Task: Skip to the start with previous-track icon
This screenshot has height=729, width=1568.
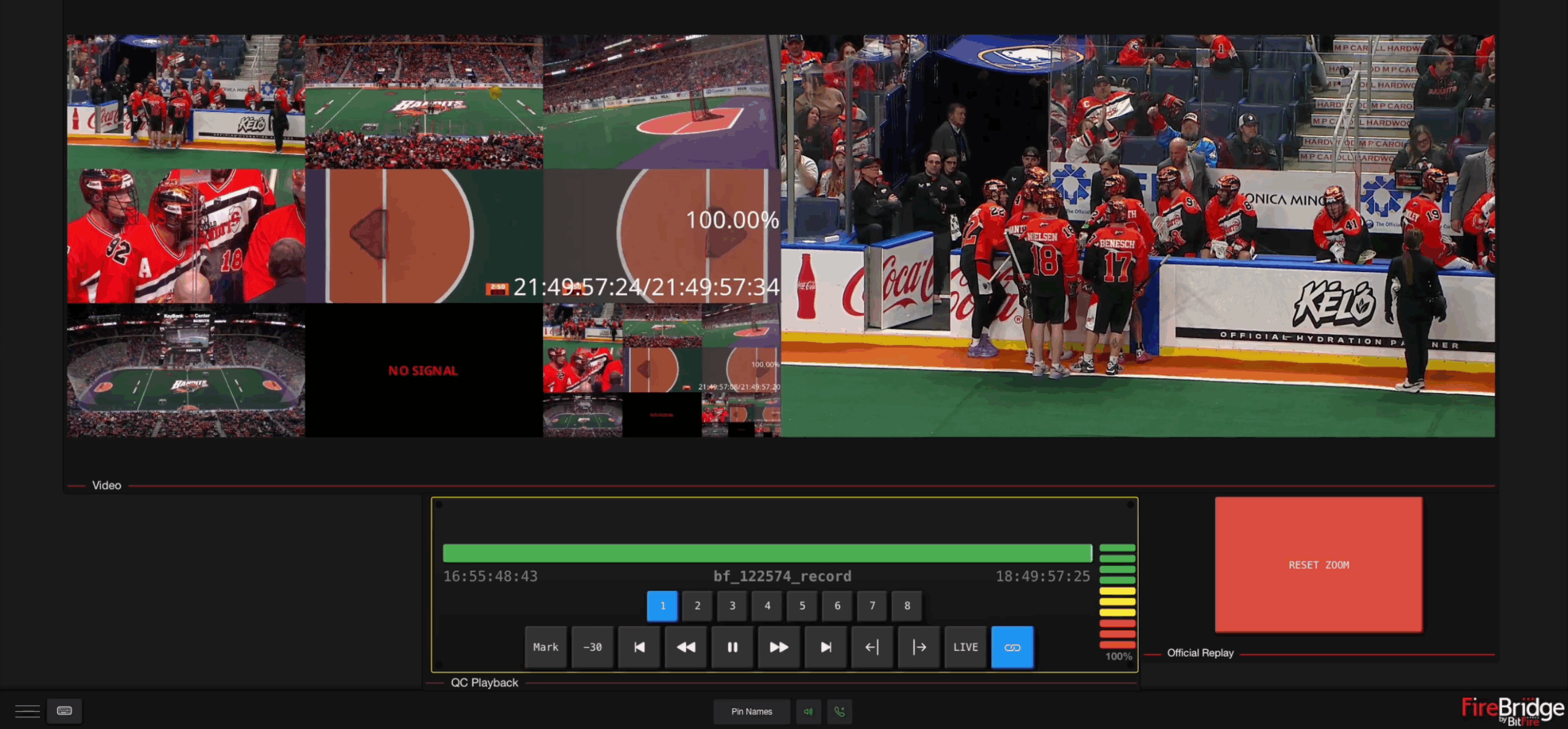Action: [639, 647]
